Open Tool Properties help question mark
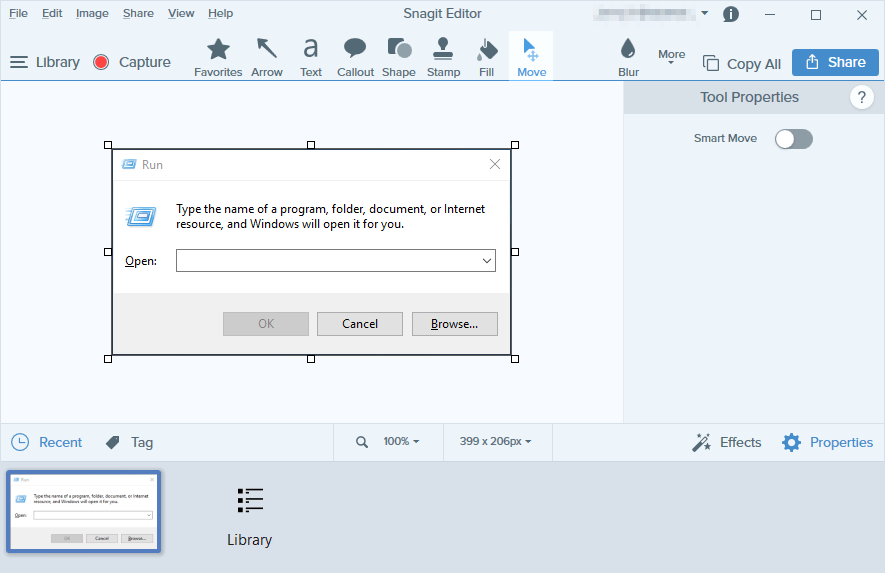Image resolution: width=885 pixels, height=573 pixels. pos(861,97)
